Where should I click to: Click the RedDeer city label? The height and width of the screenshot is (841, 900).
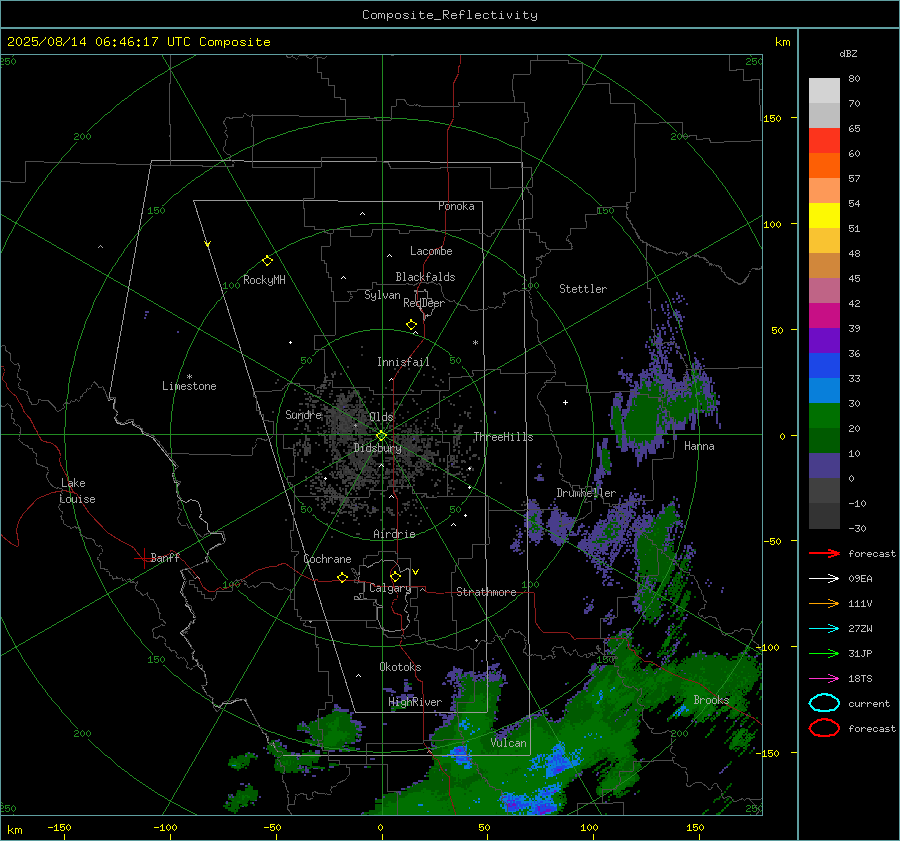[424, 303]
